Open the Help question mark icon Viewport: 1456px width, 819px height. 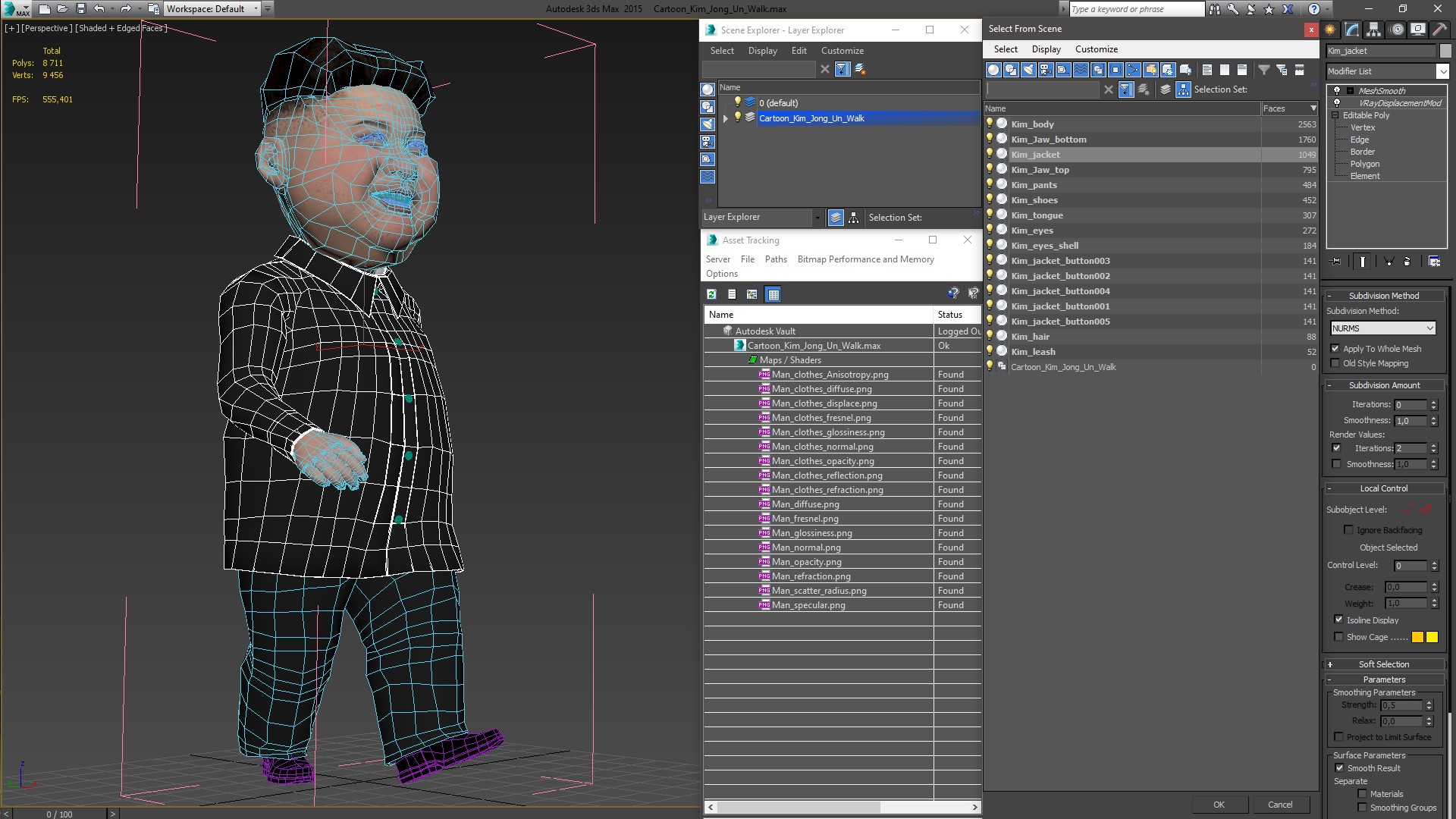tap(1314, 9)
